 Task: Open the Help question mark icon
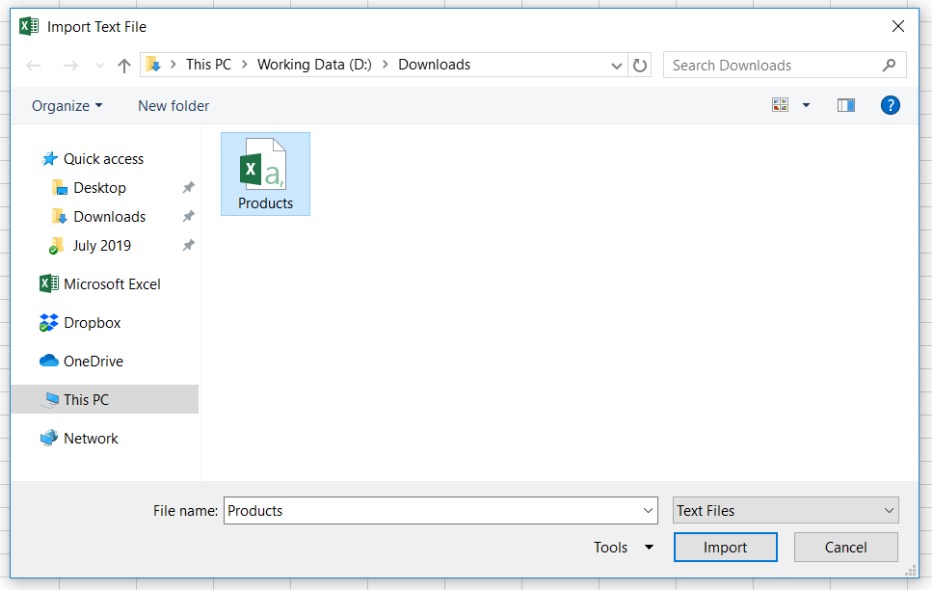point(890,105)
